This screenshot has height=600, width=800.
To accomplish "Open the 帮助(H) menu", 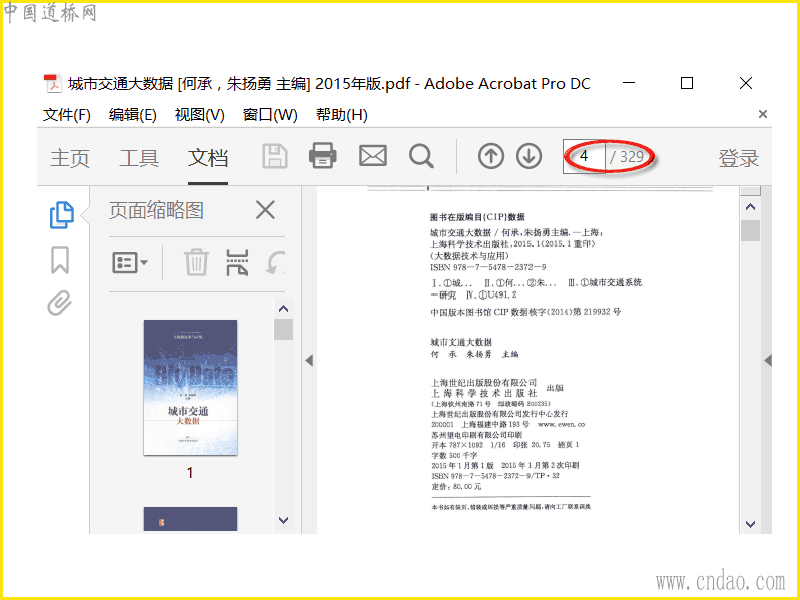I will 341,115.
